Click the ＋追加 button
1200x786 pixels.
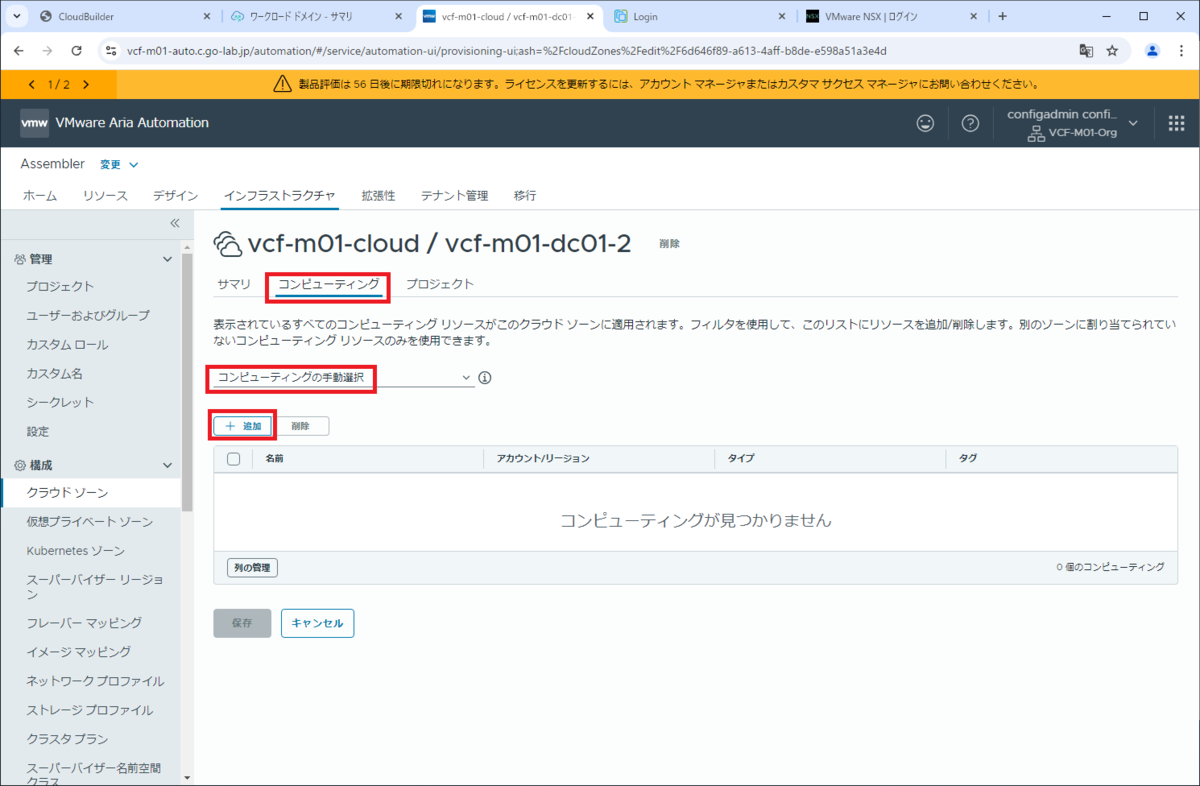[x=243, y=426]
